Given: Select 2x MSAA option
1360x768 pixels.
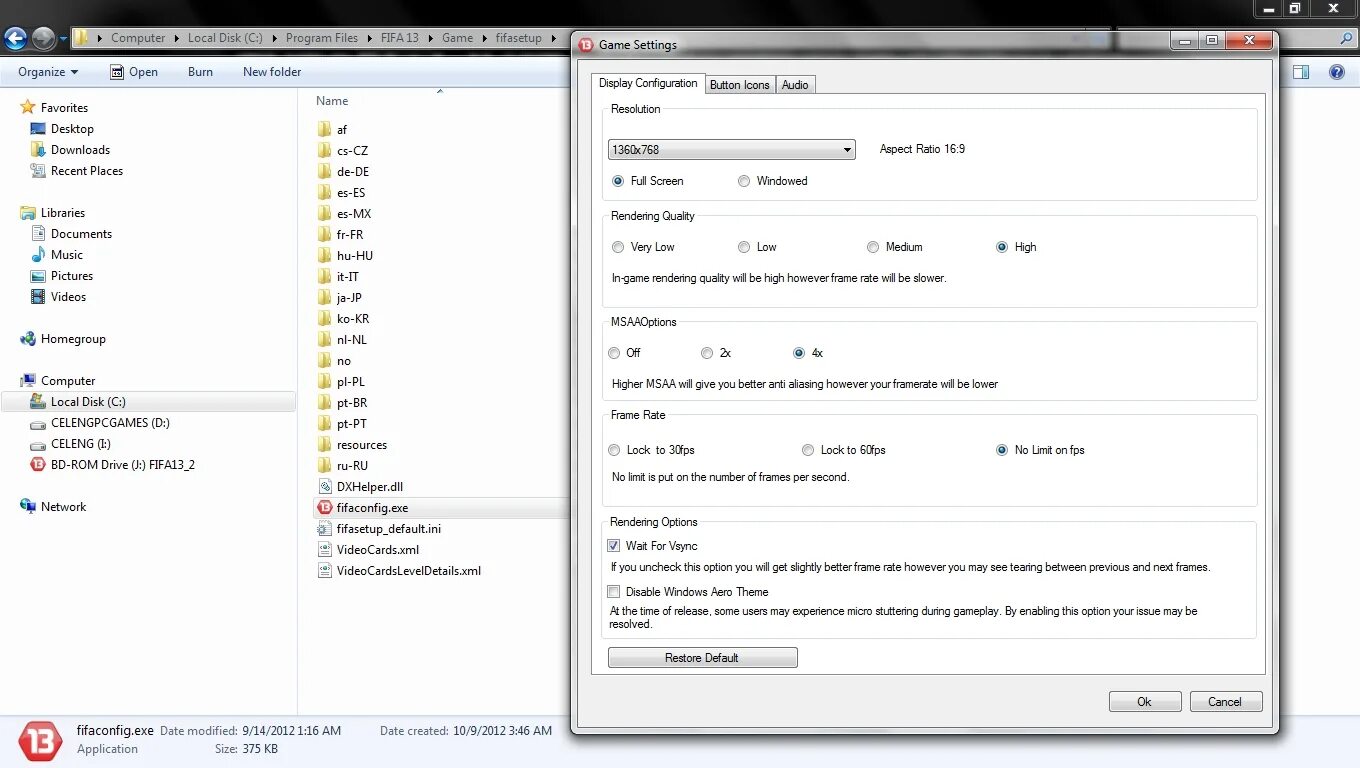Looking at the screenshot, I should coord(707,353).
